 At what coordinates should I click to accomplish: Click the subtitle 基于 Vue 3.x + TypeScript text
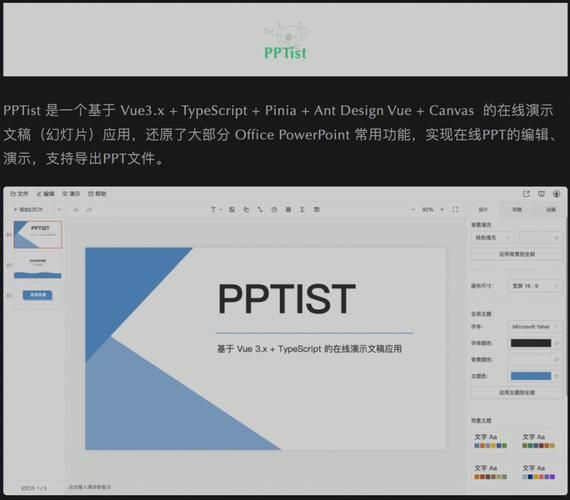(x=309, y=349)
